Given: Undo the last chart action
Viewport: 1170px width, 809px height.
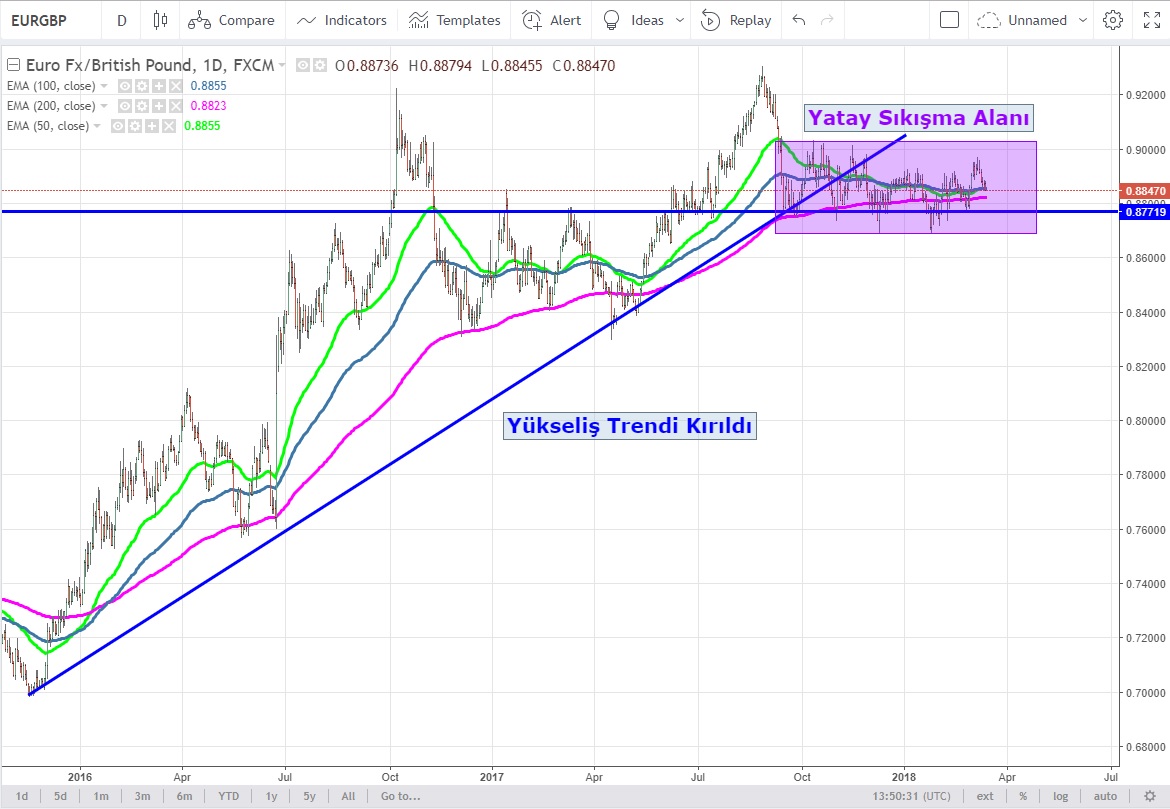Looking at the screenshot, I should (x=797, y=20).
